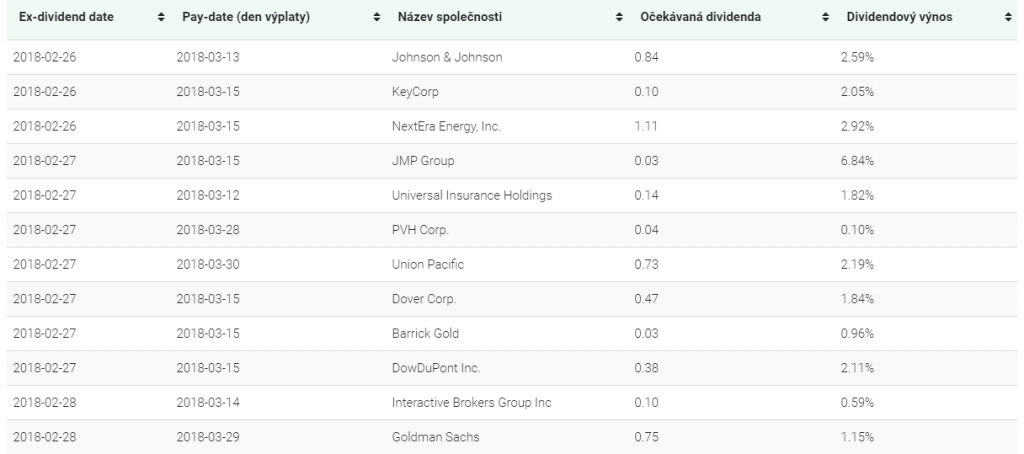Image resolution: width=1024 pixels, height=454 pixels.
Task: Click NextEra Energy, Inc. entry
Action: coord(446,126)
